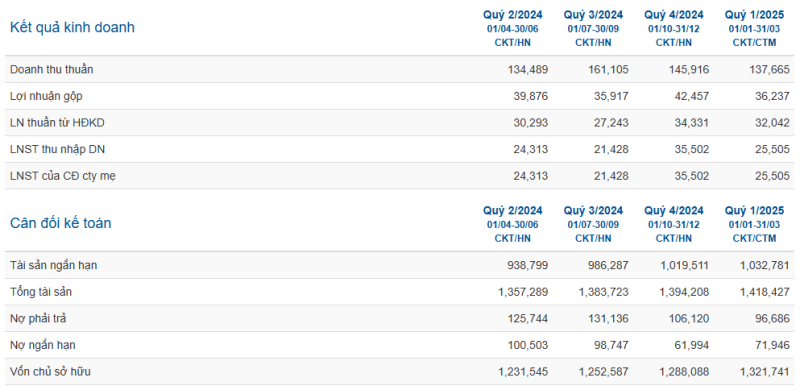Select the Doanh thu thuần row label
This screenshot has height=386, width=800.
pos(52,69)
